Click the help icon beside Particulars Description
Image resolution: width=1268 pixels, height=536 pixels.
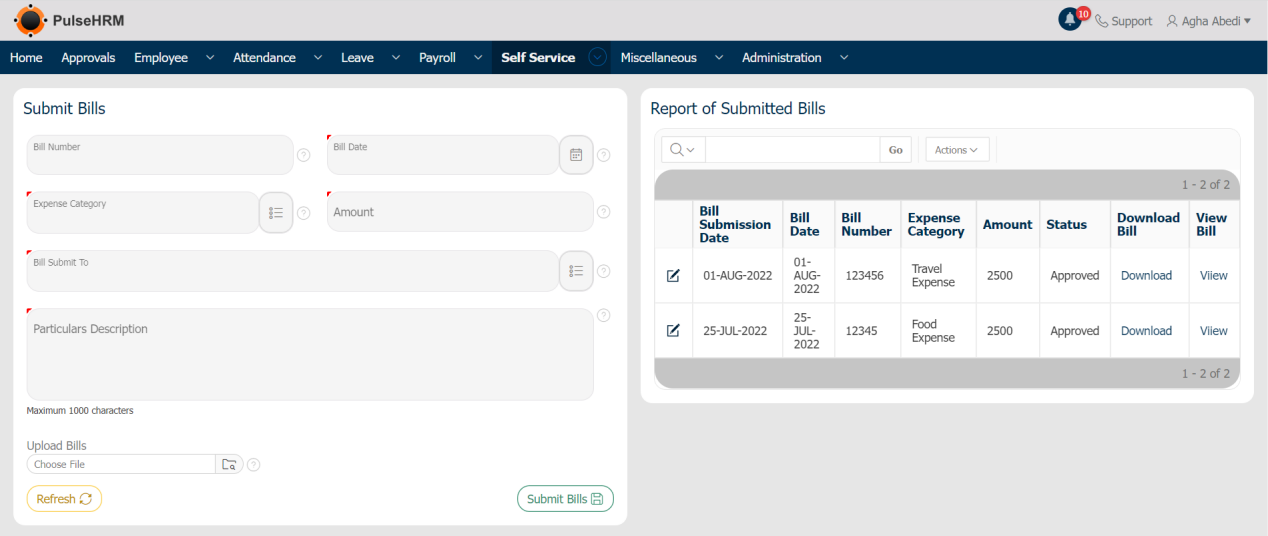(604, 315)
